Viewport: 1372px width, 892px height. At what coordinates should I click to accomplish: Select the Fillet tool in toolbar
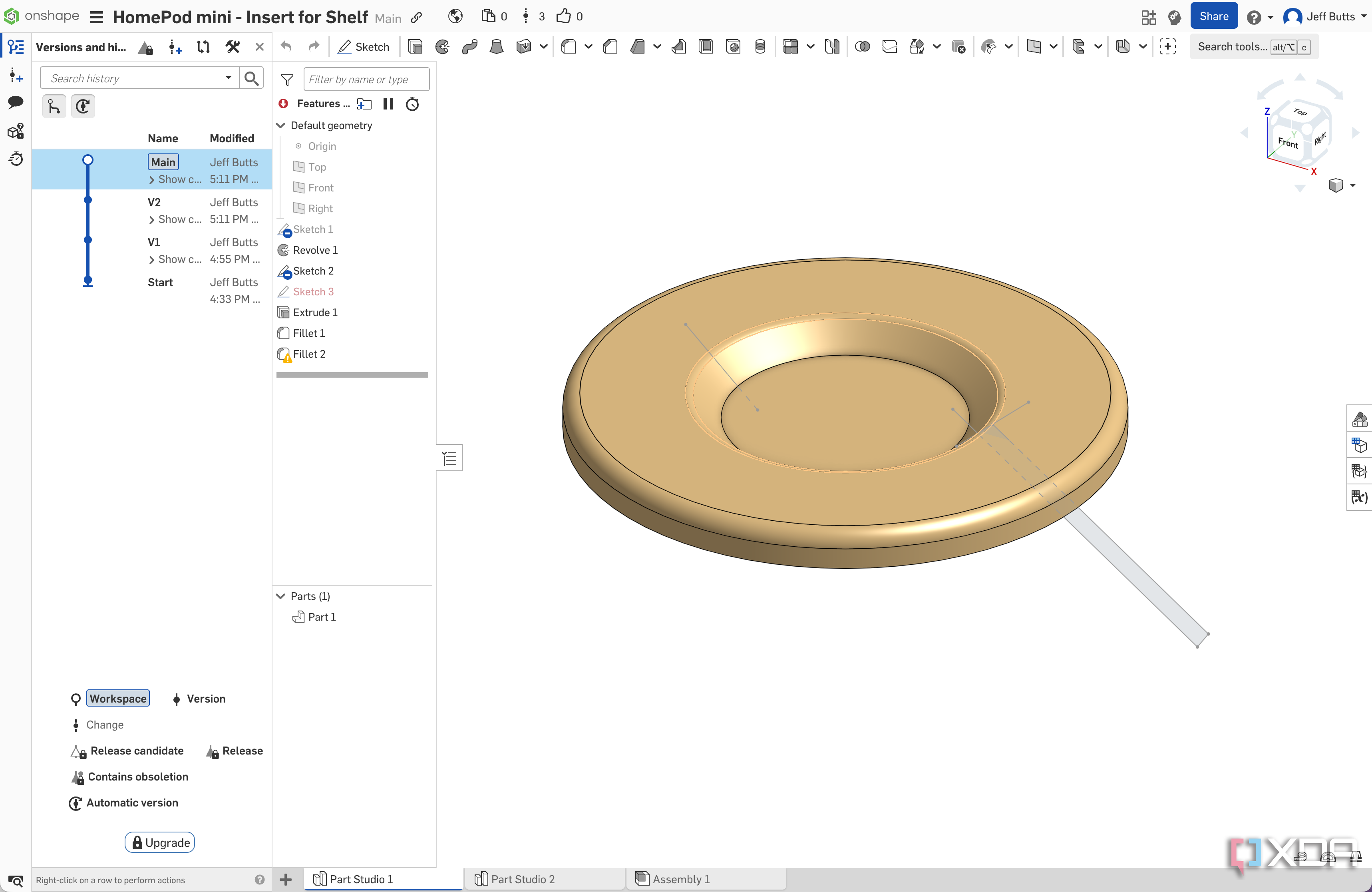click(x=569, y=47)
